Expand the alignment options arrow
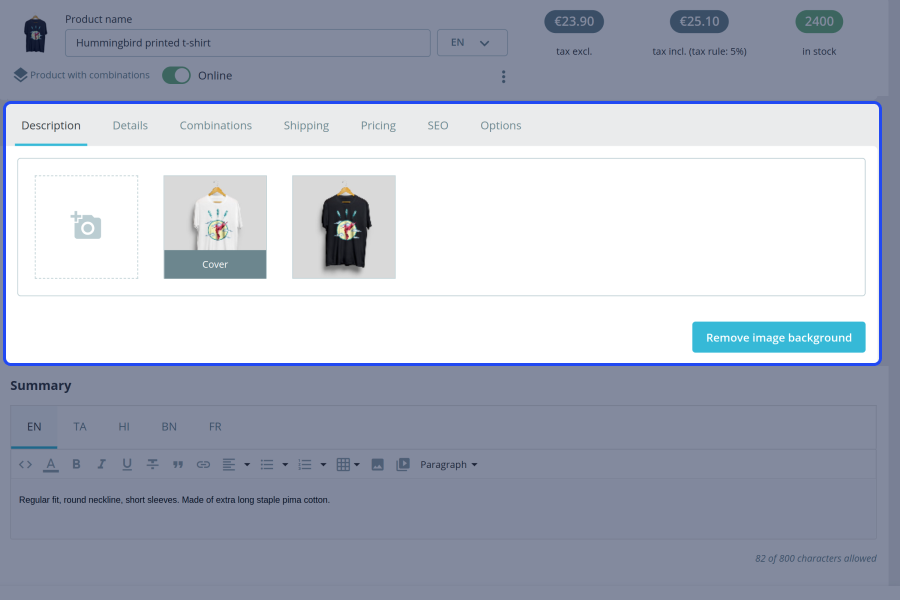900x600 pixels. [x=247, y=464]
